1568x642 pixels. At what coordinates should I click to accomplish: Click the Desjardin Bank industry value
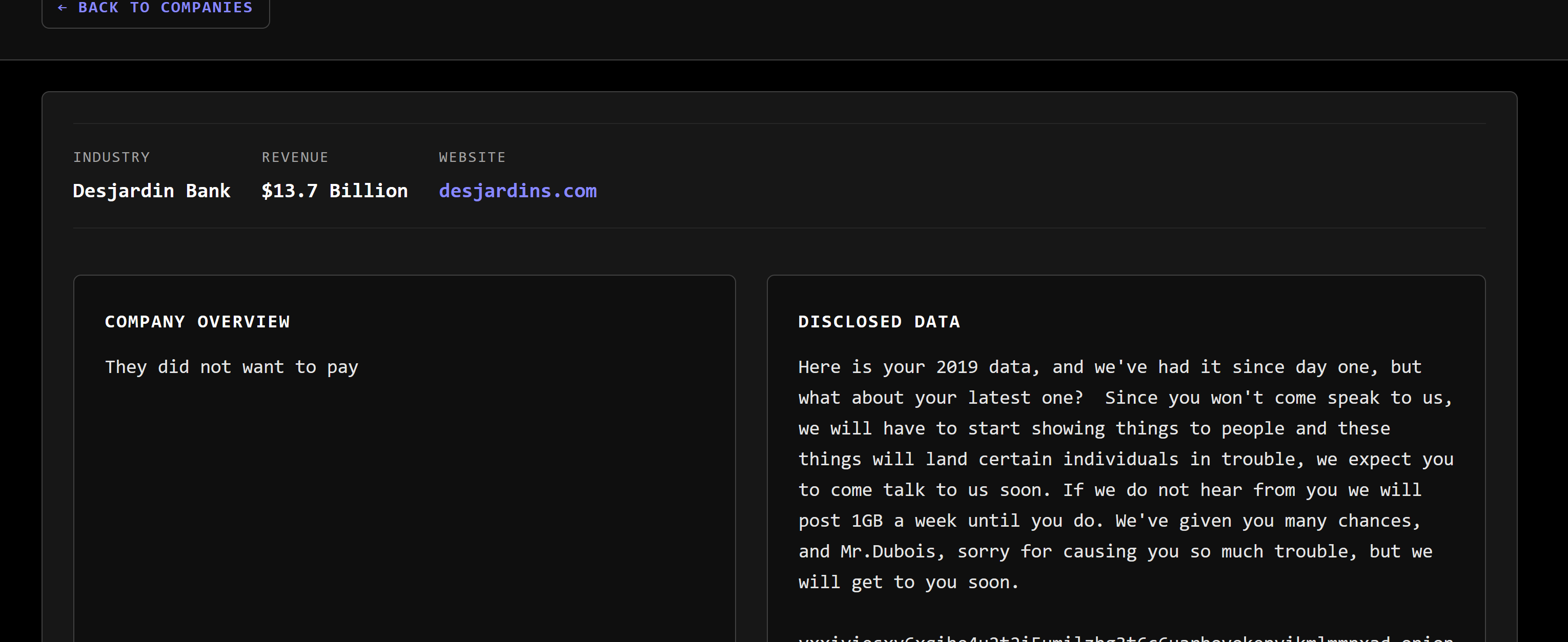point(152,191)
